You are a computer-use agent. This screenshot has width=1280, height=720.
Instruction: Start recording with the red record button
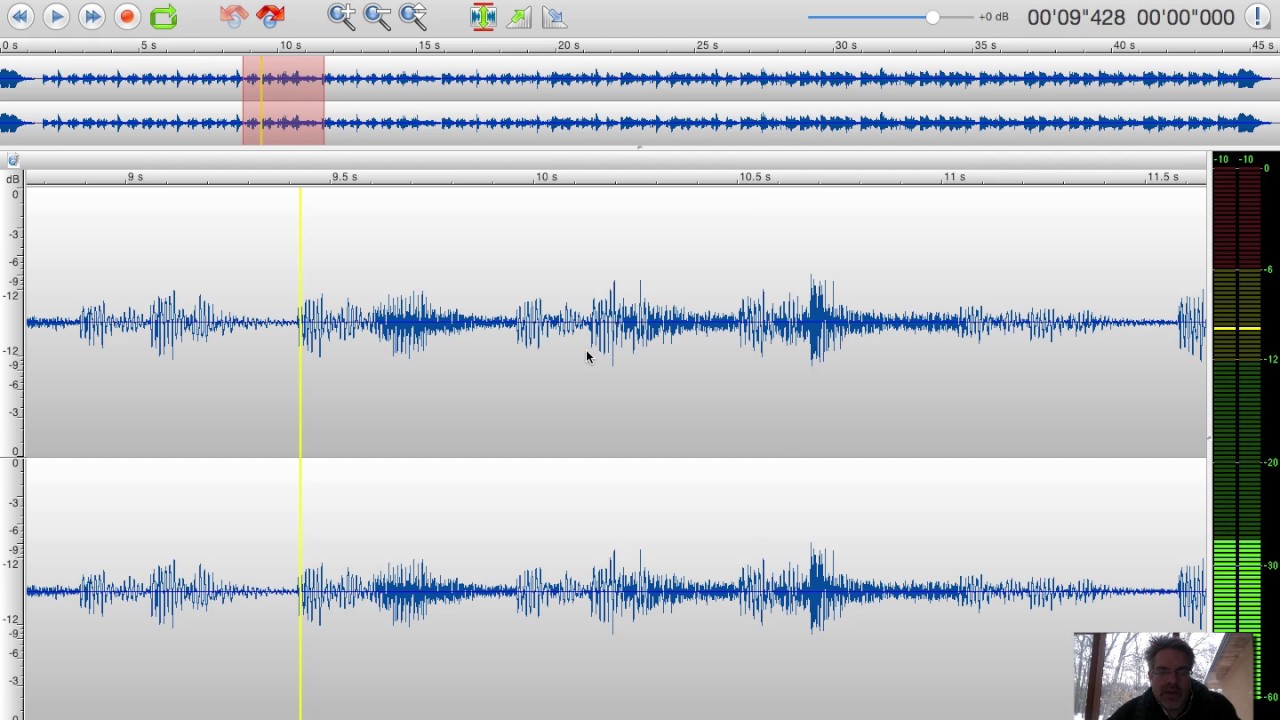point(127,16)
